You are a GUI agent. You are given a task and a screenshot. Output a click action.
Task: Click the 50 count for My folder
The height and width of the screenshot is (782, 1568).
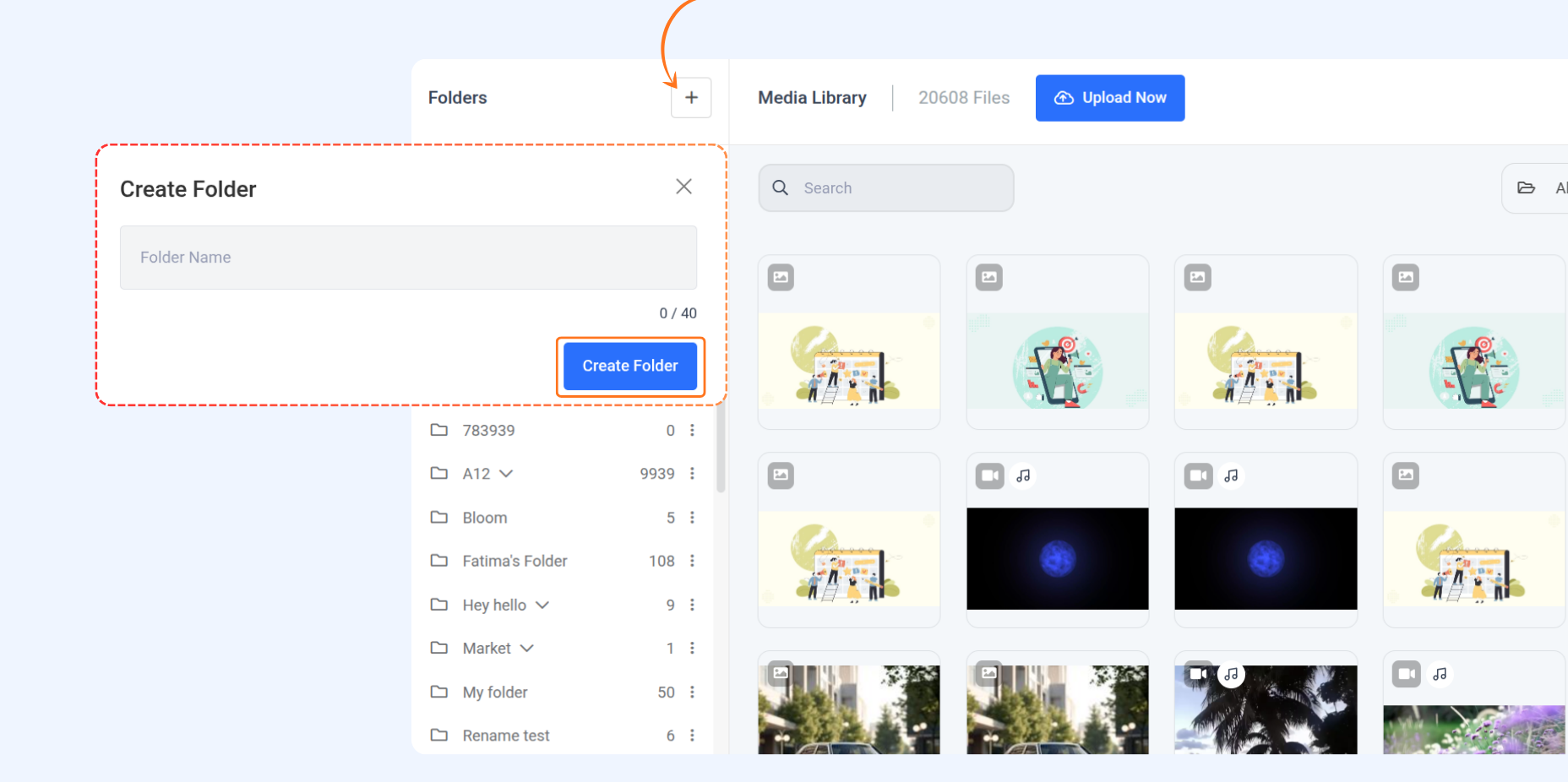pyautogui.click(x=667, y=692)
